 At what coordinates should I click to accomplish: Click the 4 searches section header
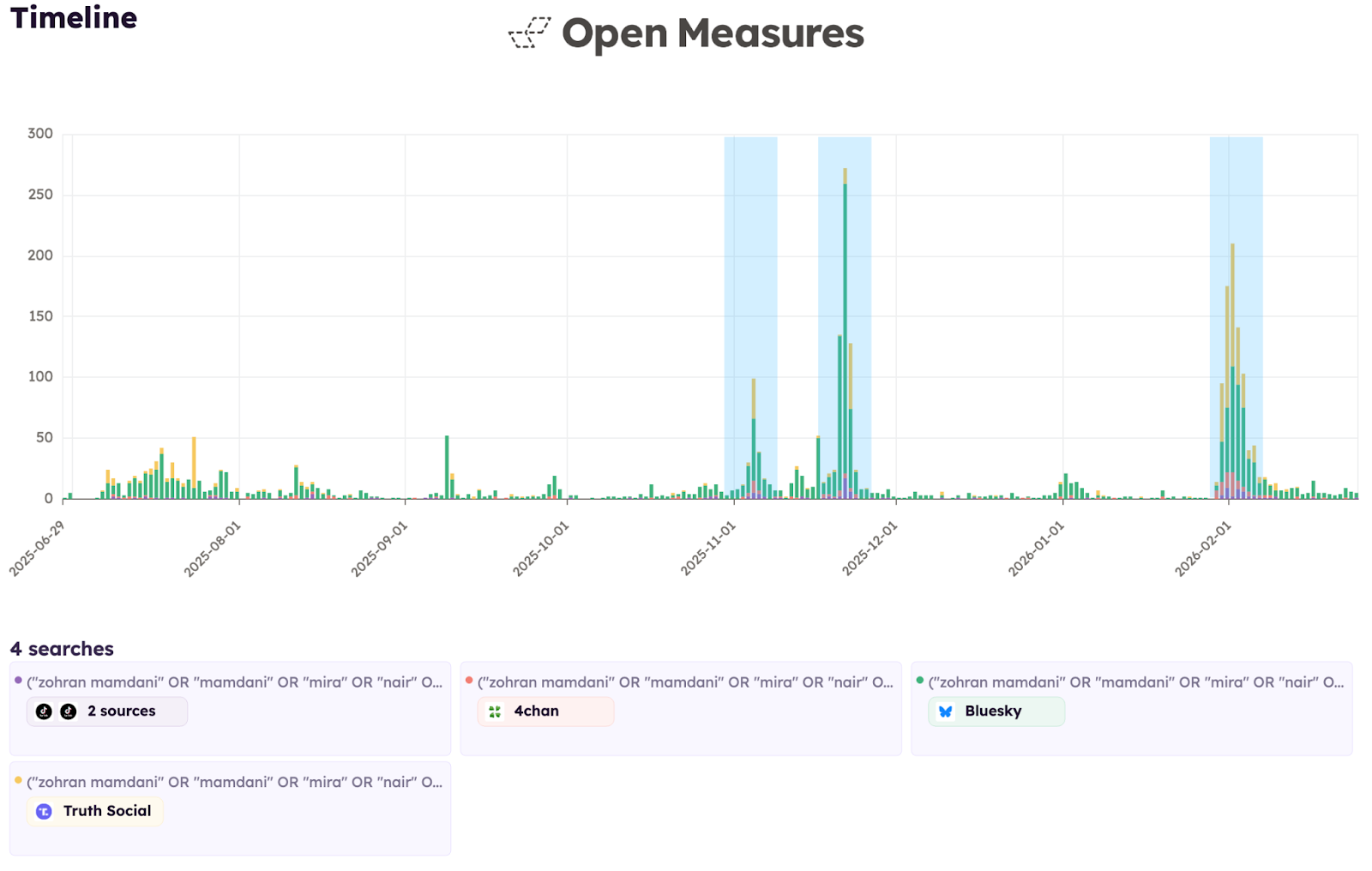click(62, 649)
